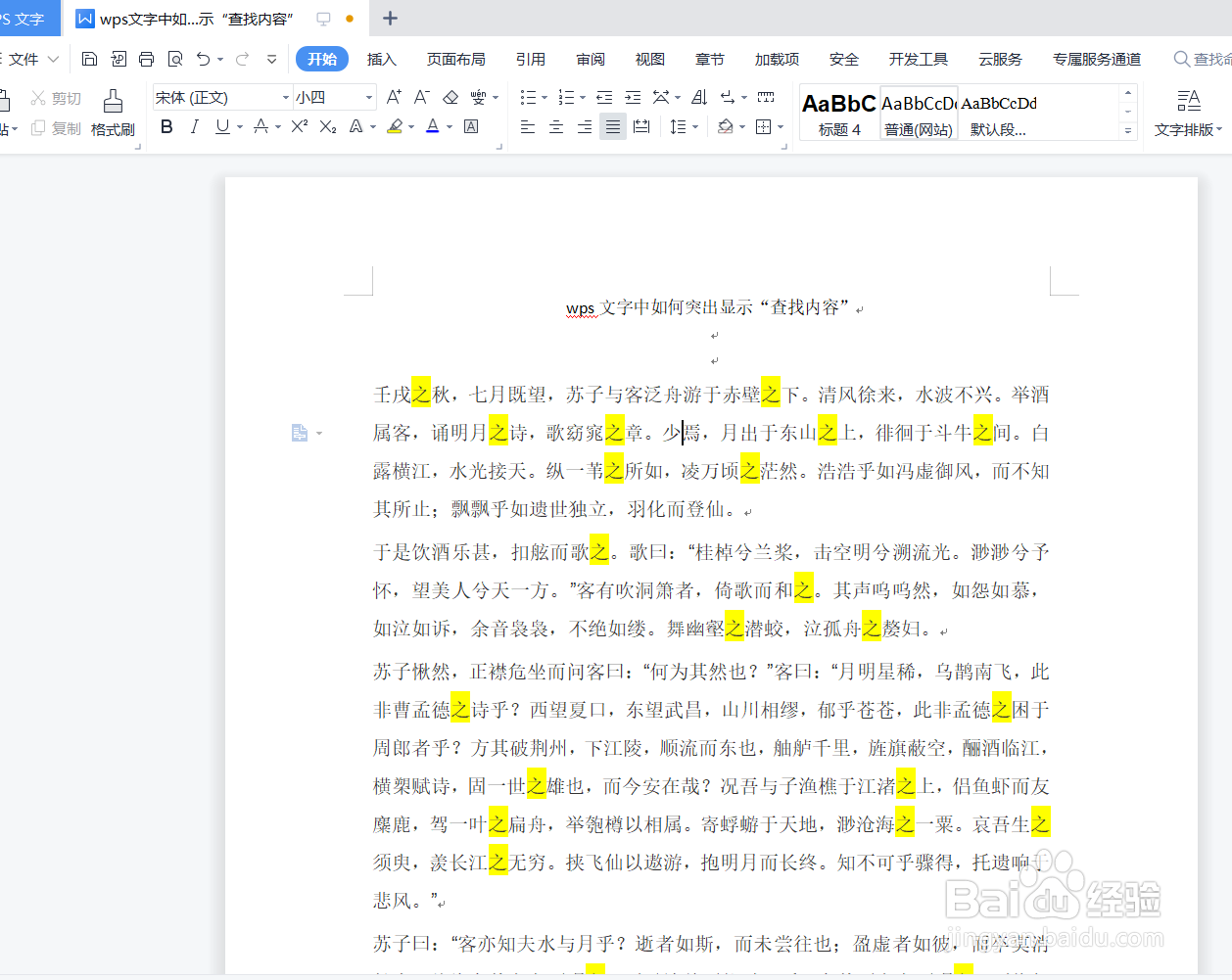Image resolution: width=1232 pixels, height=980 pixels.
Task: Click the Cut (剪切) button
Action: click(56, 98)
